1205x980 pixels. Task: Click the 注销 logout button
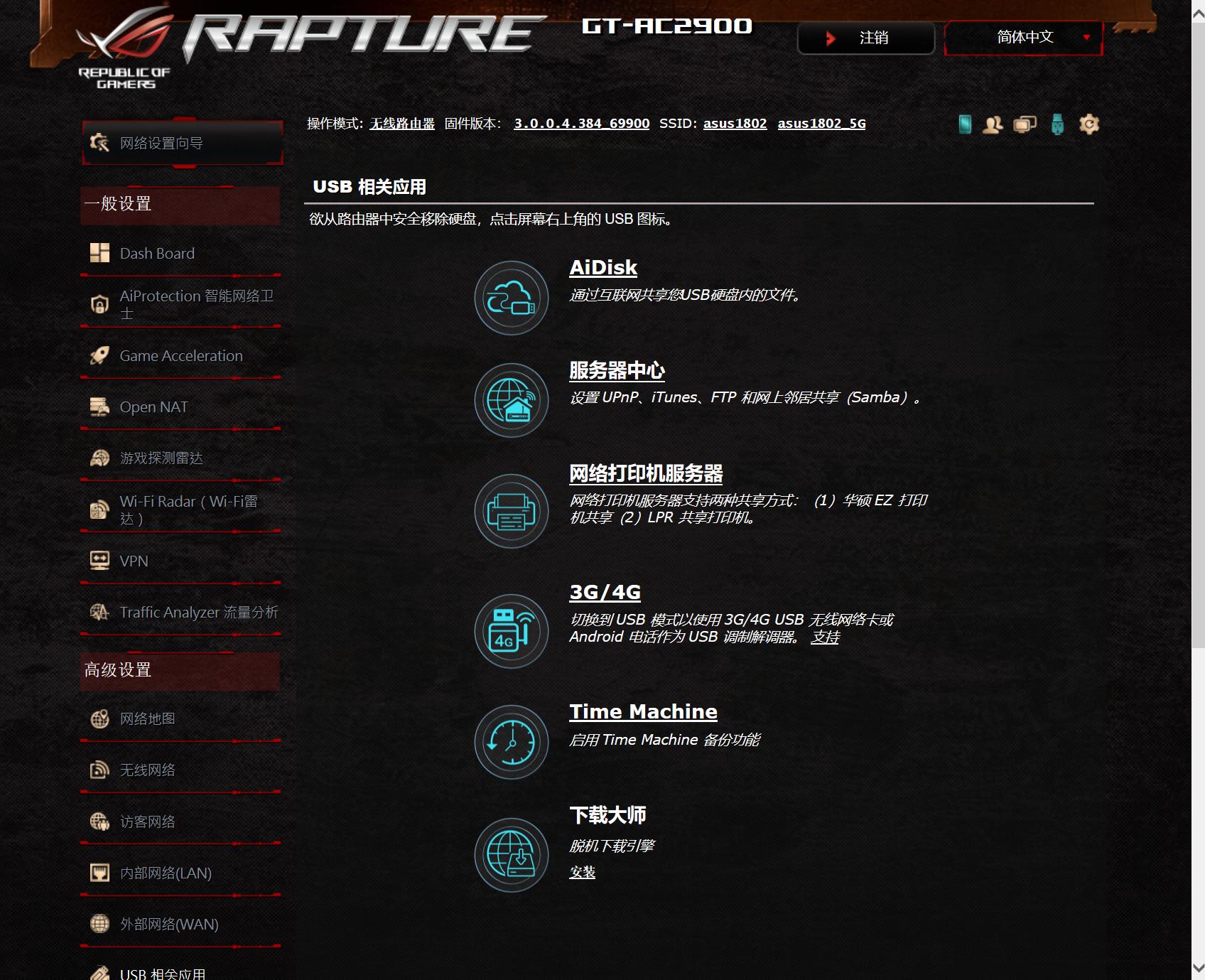tap(866, 38)
